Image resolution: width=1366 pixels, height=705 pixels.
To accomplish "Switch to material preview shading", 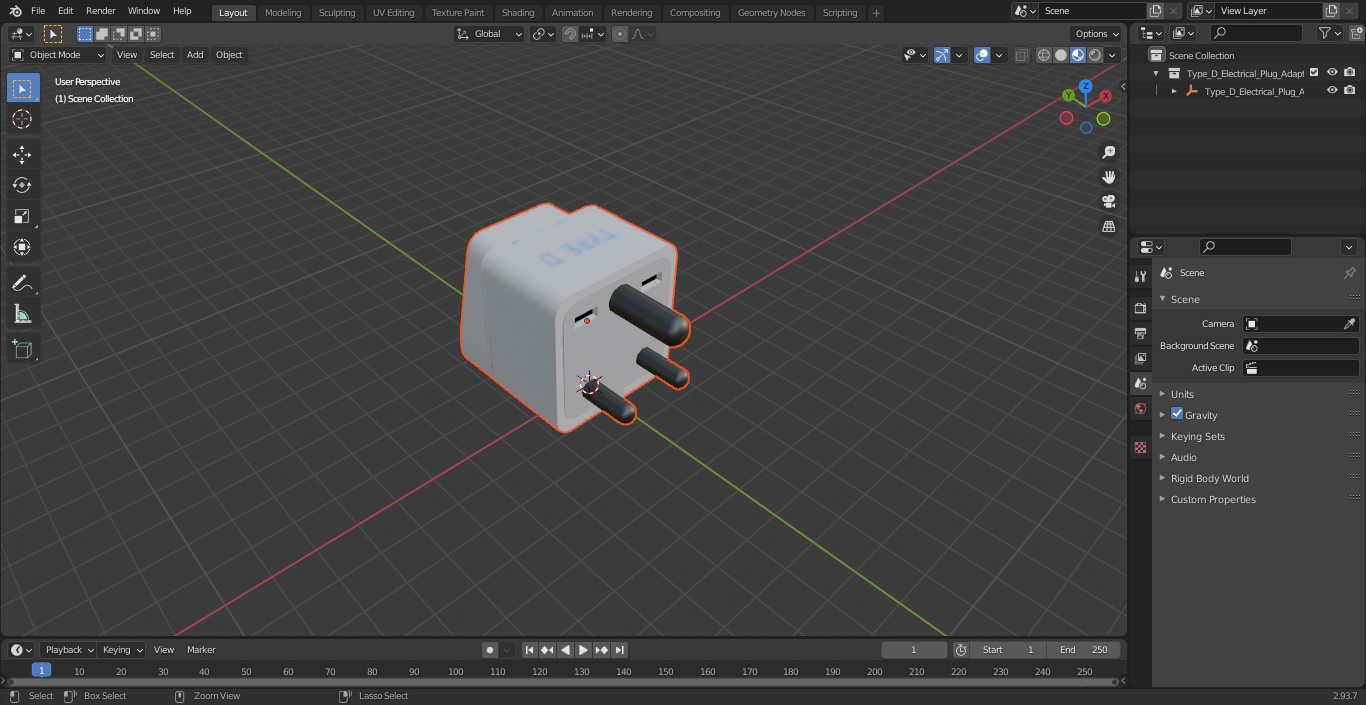I will pos(1078,55).
